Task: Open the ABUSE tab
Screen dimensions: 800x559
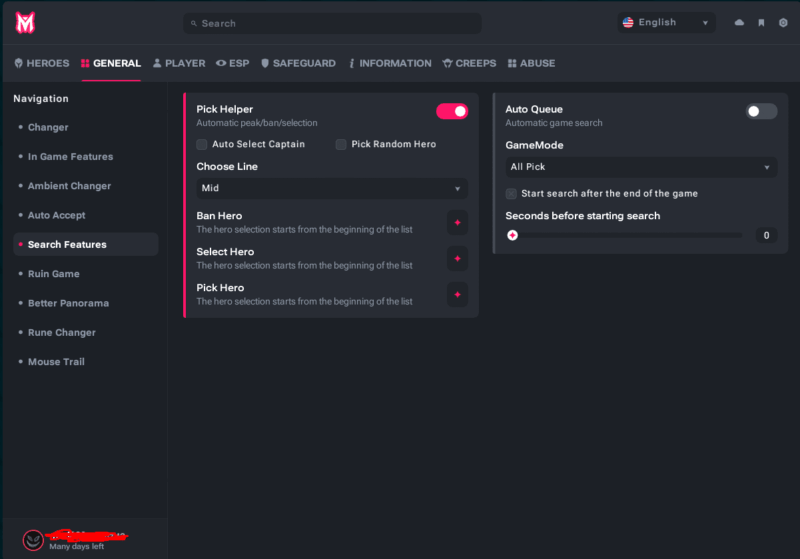Action: pos(532,63)
